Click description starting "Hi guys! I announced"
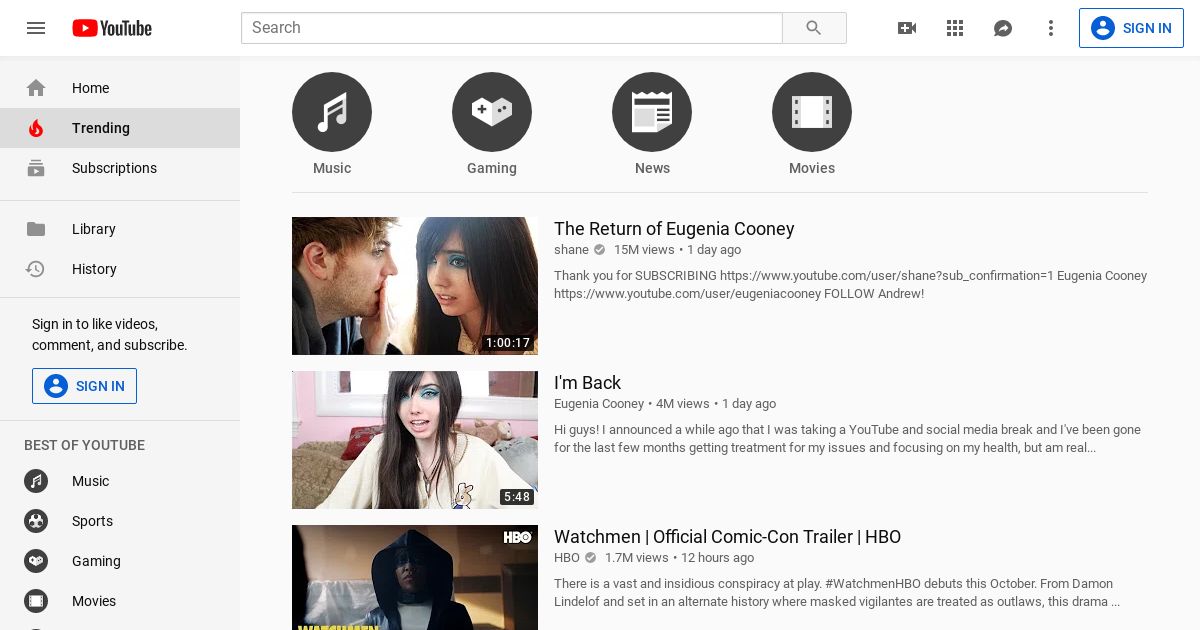The image size is (1200, 630). (x=847, y=439)
